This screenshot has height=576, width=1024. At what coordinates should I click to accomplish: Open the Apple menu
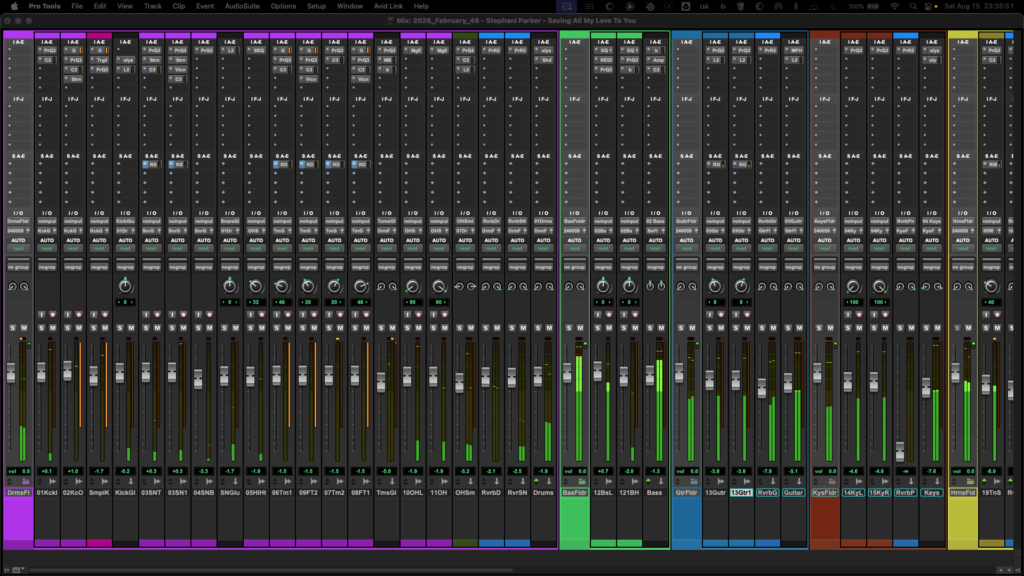click(x=14, y=6)
